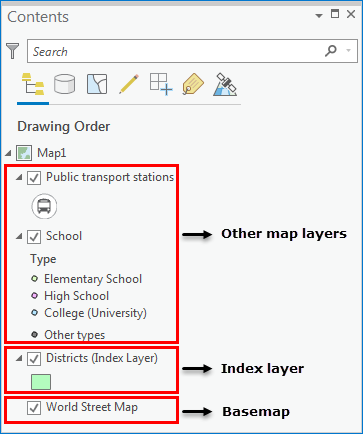Image resolution: width=363 pixels, height=434 pixels.
Task: Click the Districts green fill swatch
Action: coord(41,382)
